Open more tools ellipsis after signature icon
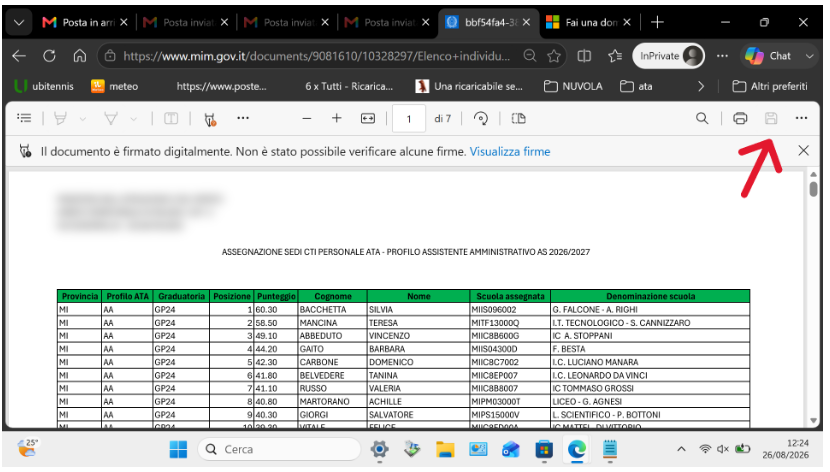The height and width of the screenshot is (472, 830). [243, 118]
